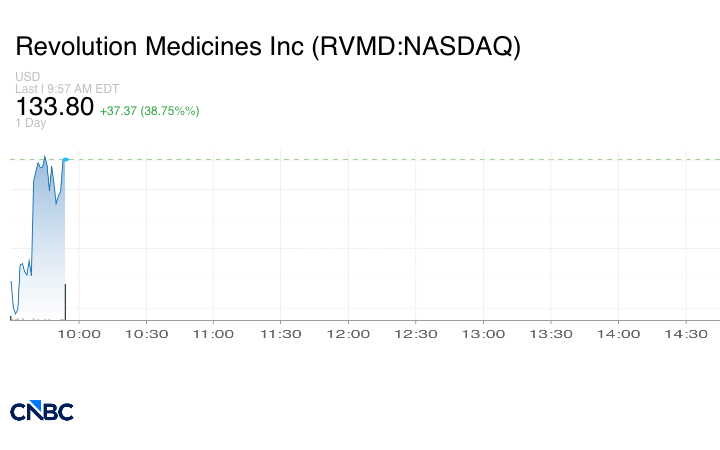Click the Last 9:57 AM EDT timestamp
The height and width of the screenshot is (450, 720).
click(x=67, y=88)
